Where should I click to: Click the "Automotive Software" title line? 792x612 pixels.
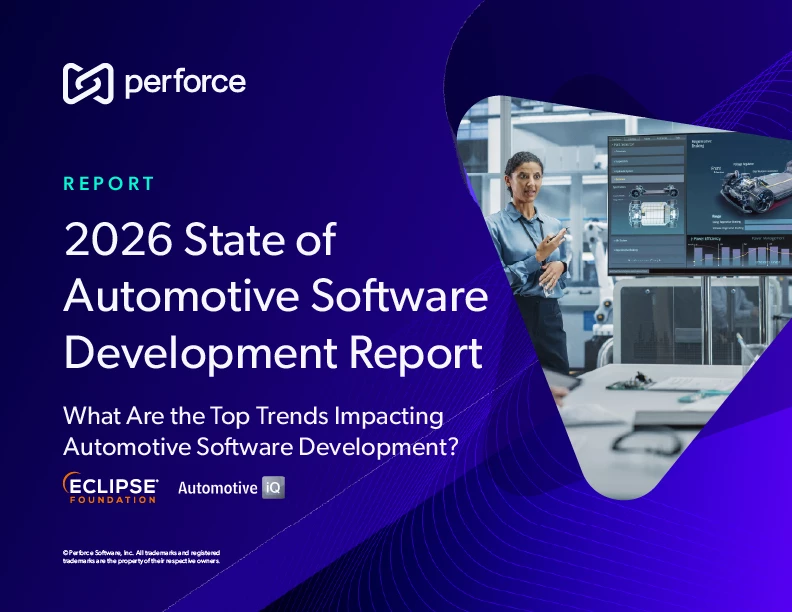click(275, 298)
